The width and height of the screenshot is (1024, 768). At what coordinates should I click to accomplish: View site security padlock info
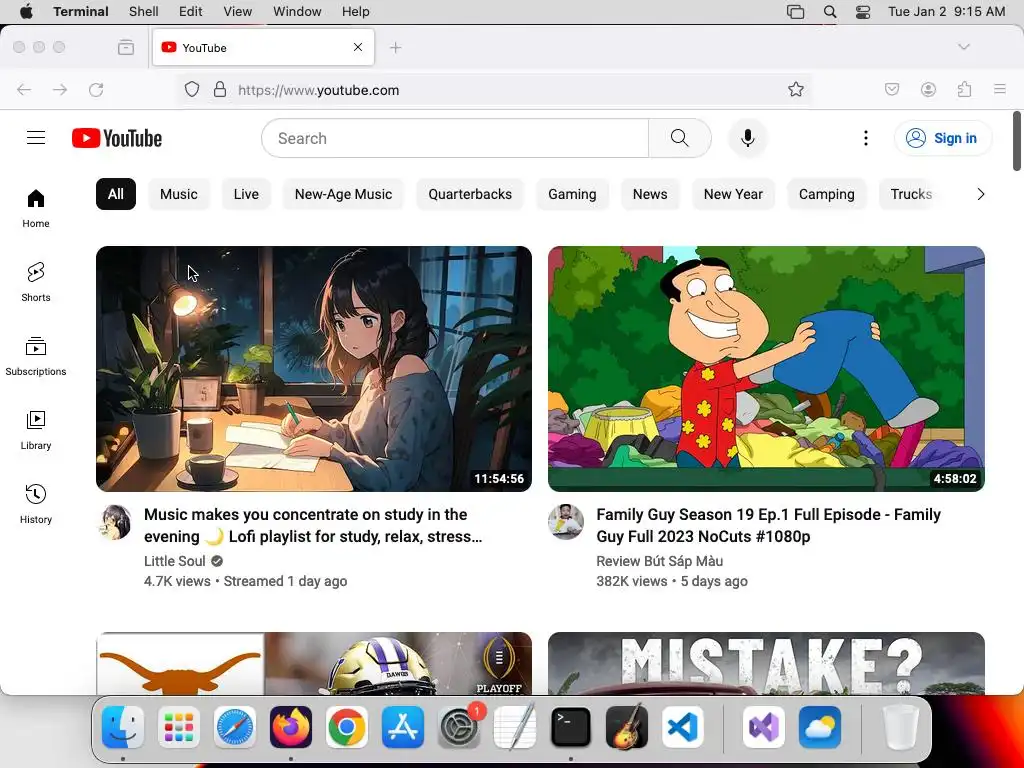click(x=220, y=89)
